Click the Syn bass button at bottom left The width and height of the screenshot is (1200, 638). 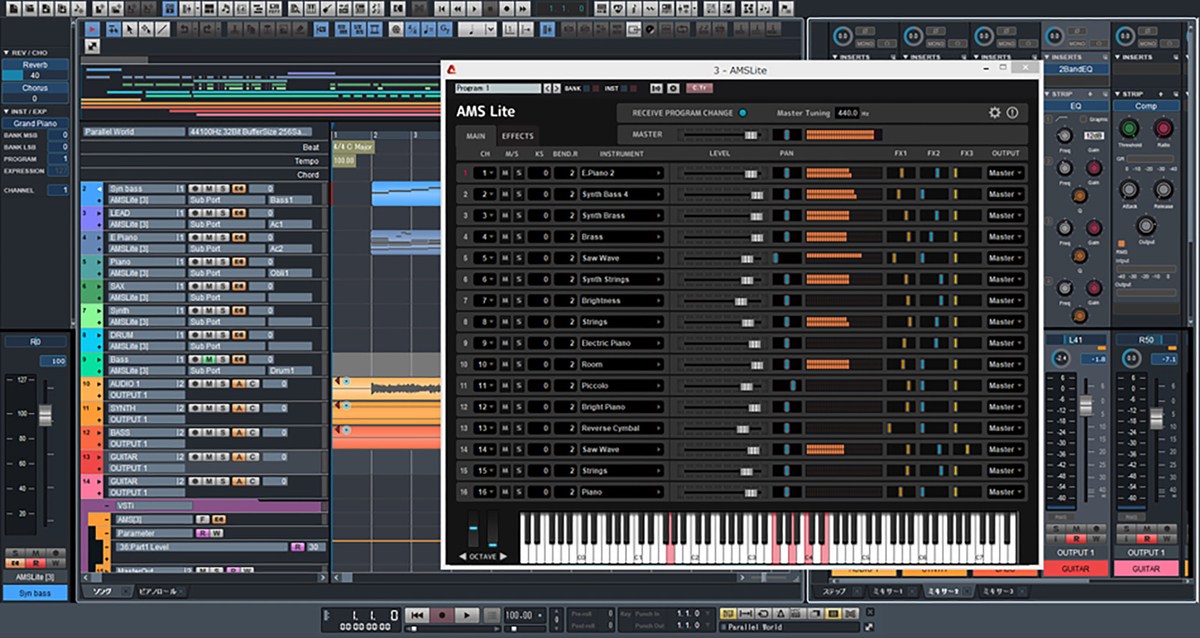pos(35,593)
